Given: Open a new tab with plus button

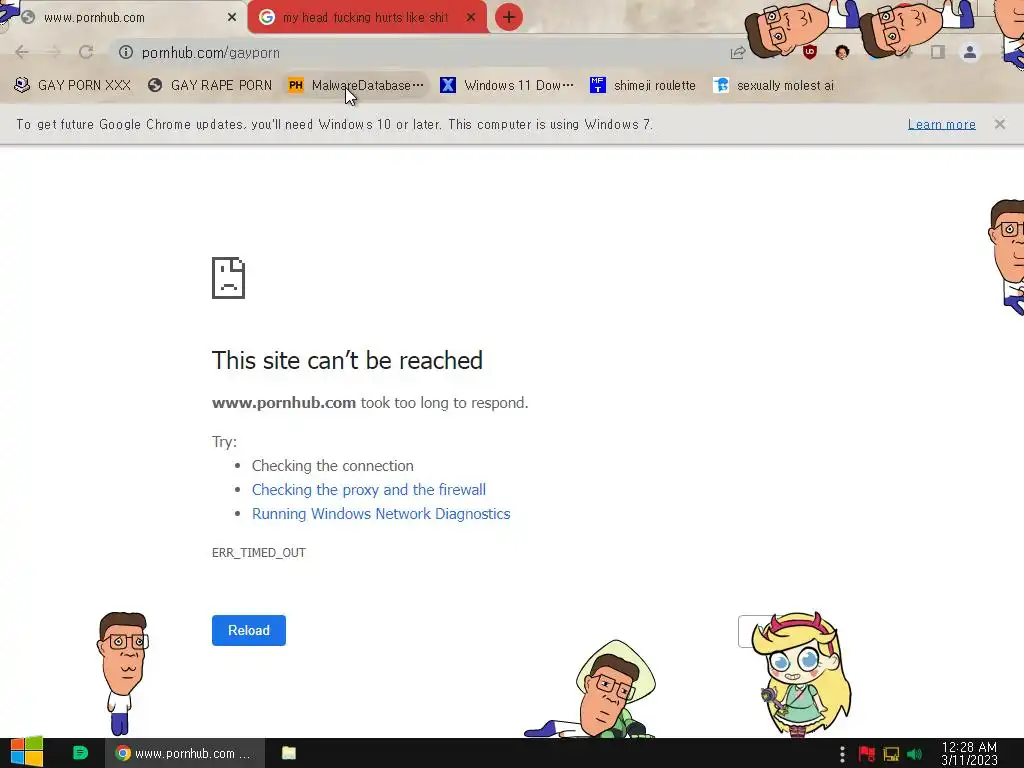Looking at the screenshot, I should [509, 18].
